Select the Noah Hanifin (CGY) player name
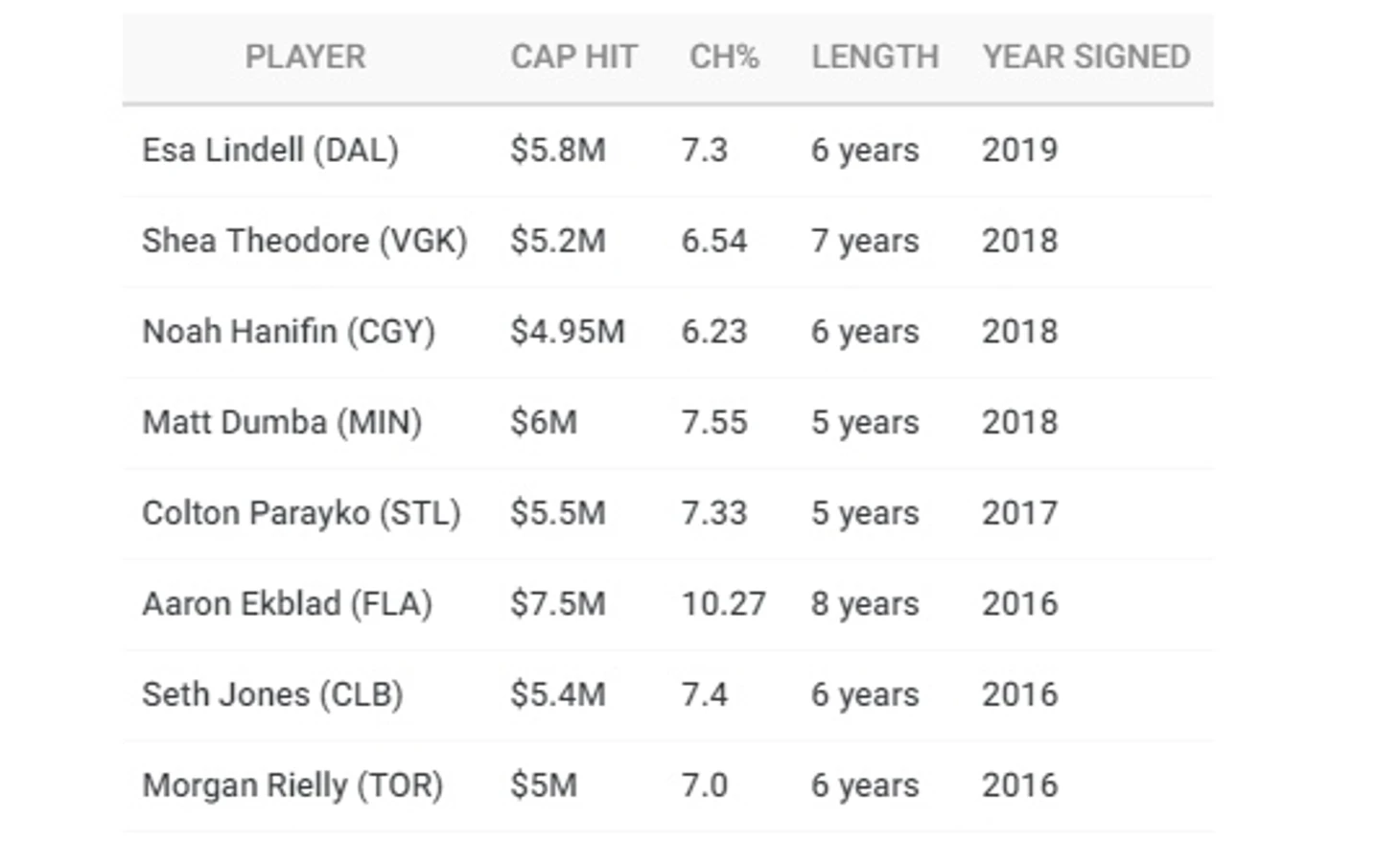This screenshot has width=1400, height=866. (289, 332)
